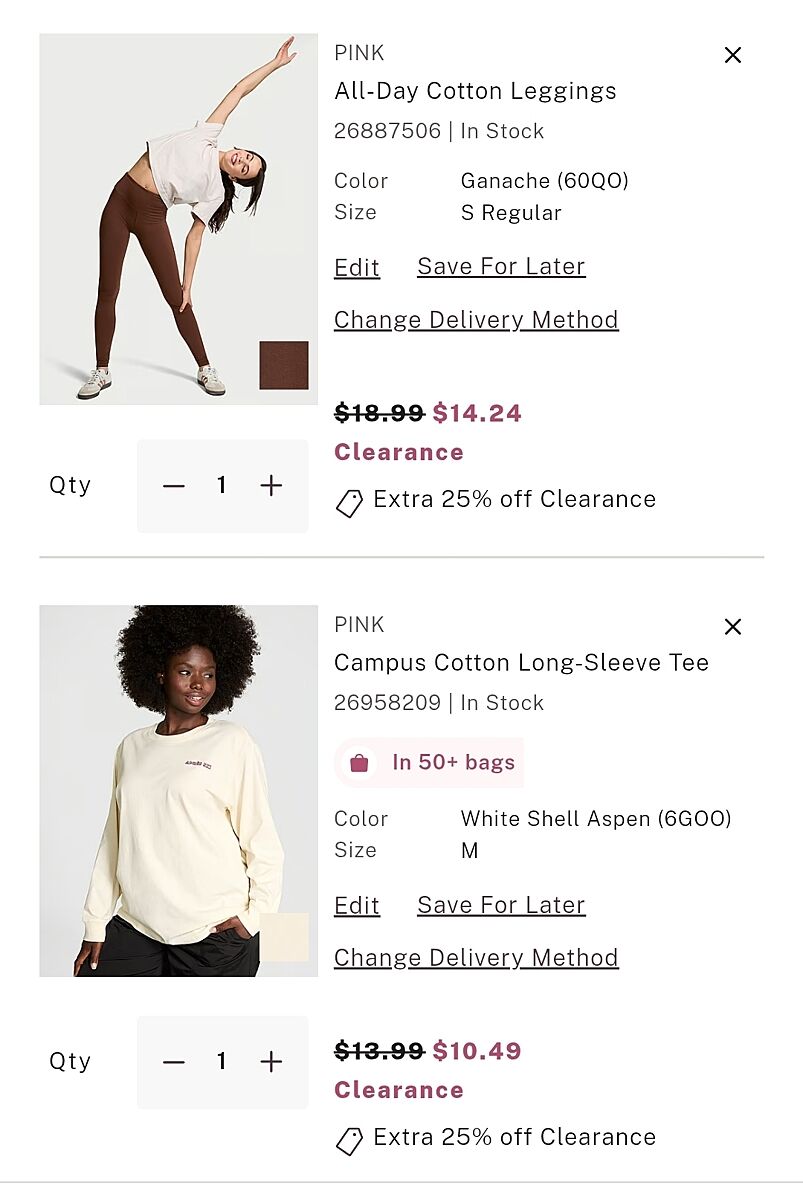Image resolution: width=803 pixels, height=1200 pixels.
Task: Change delivery method for the leggings
Action: point(476,320)
